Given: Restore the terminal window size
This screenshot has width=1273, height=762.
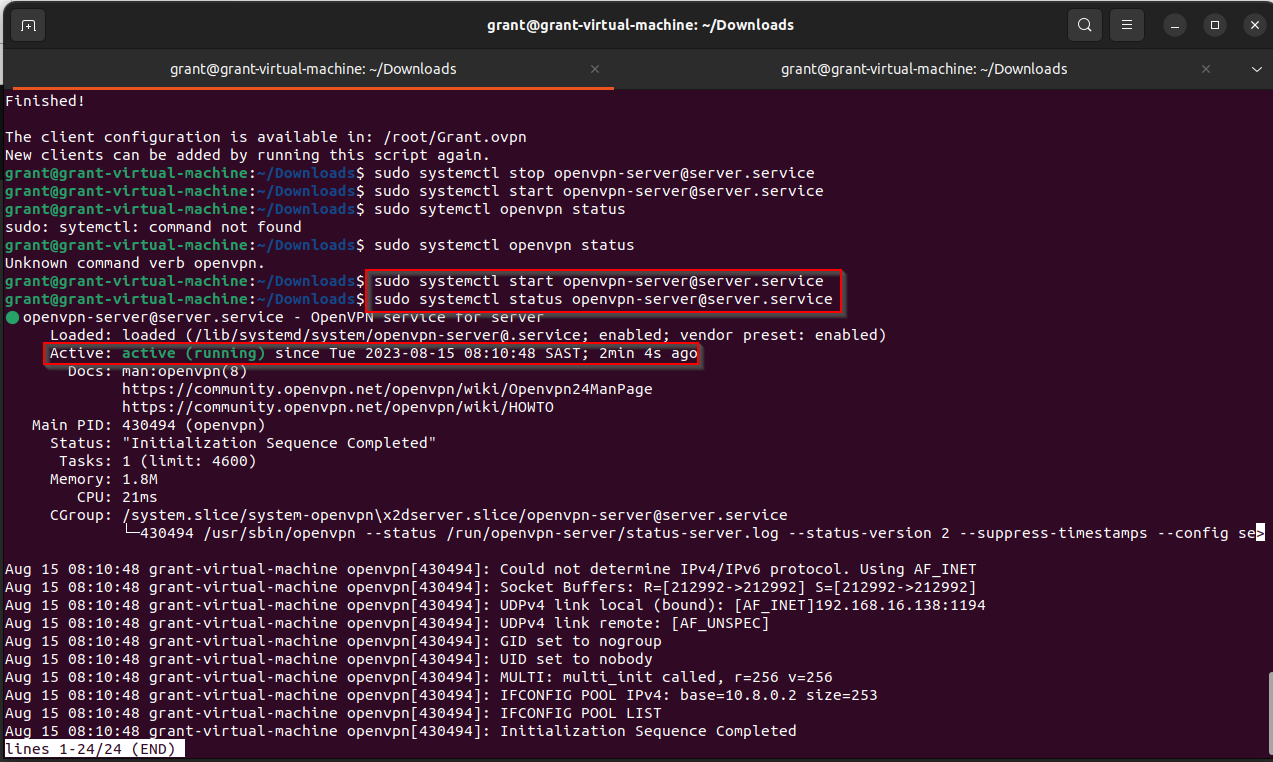Looking at the screenshot, I should point(1214,24).
